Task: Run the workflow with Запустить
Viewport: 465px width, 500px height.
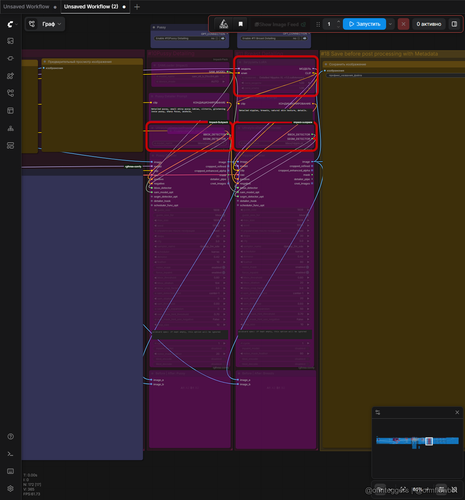Action: tap(364, 24)
